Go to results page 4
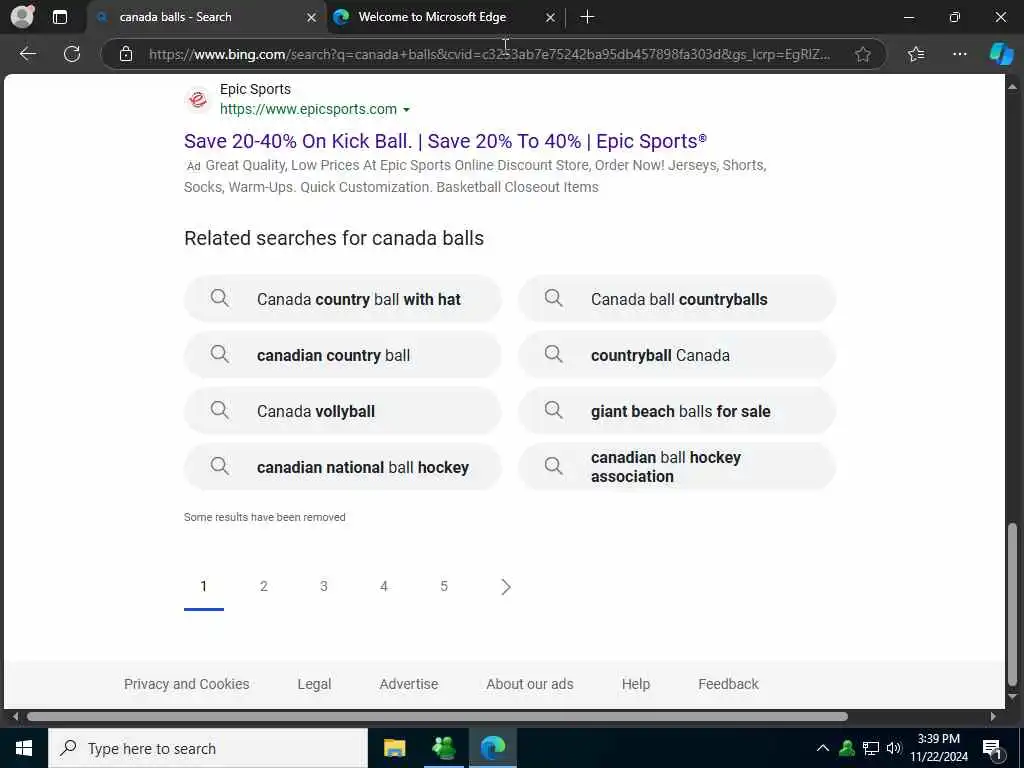 tap(384, 586)
